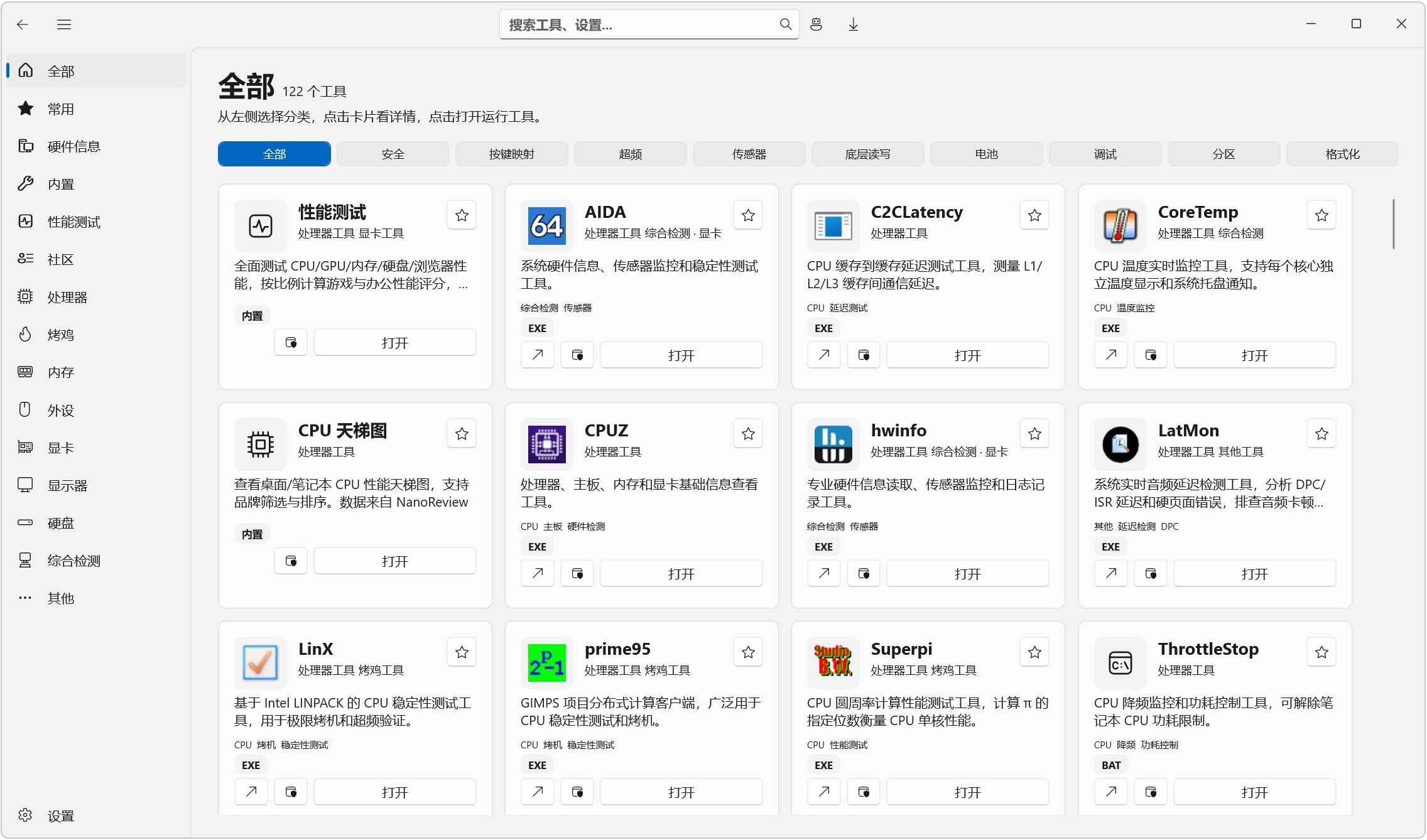Select 内存 category in sidebar
1427x840 pixels.
[96, 372]
